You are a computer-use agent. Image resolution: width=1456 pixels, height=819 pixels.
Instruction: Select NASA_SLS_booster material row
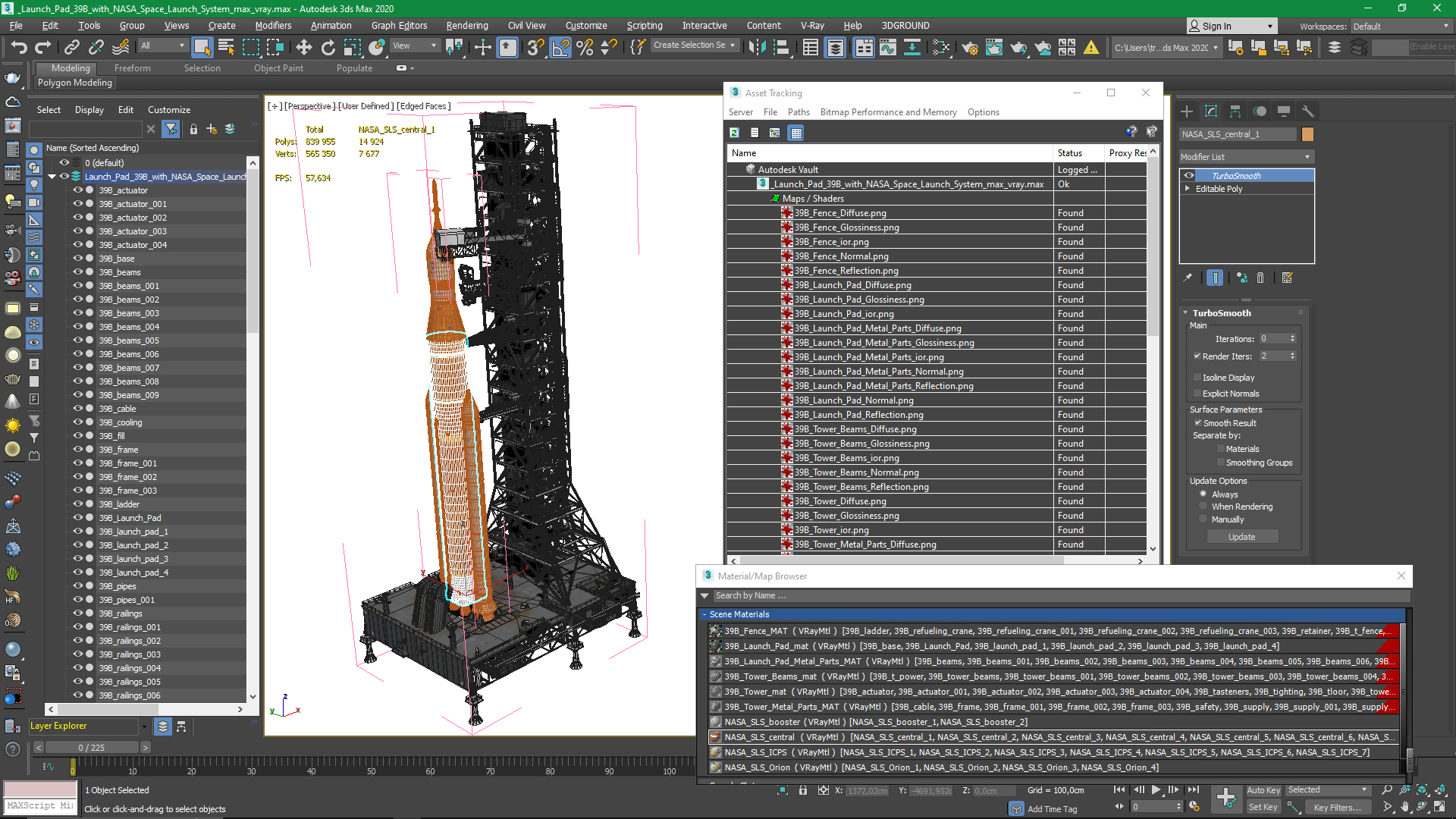[x=1054, y=721]
